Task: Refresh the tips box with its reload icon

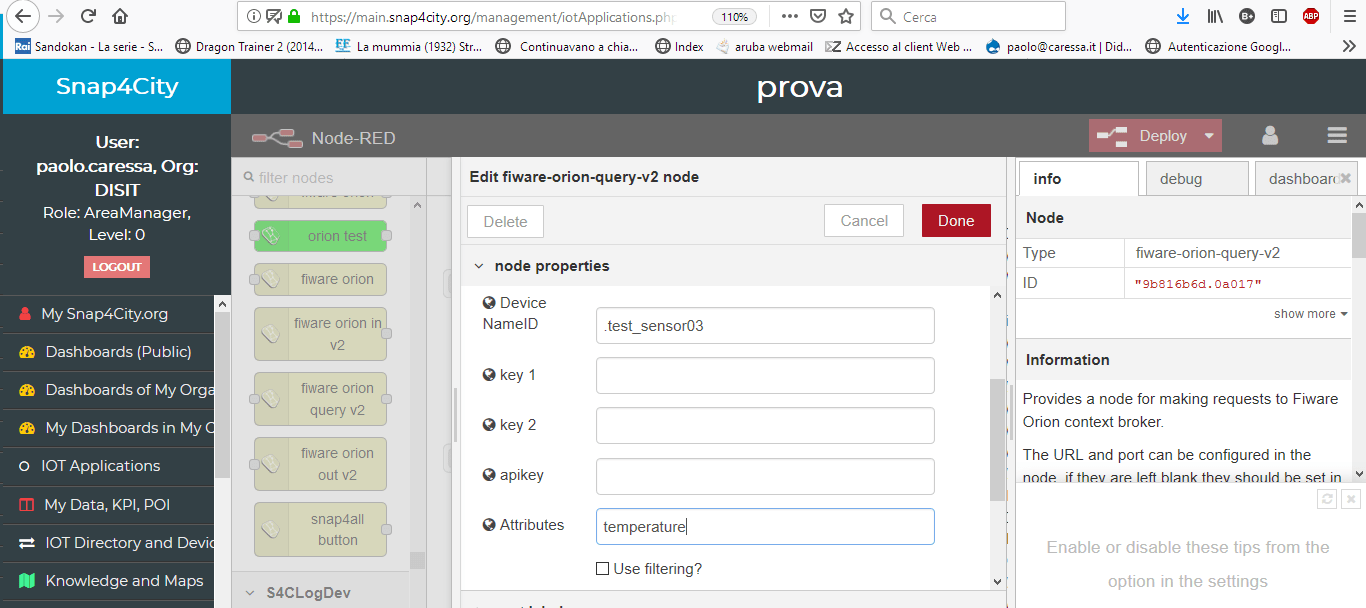Action: [1327, 498]
